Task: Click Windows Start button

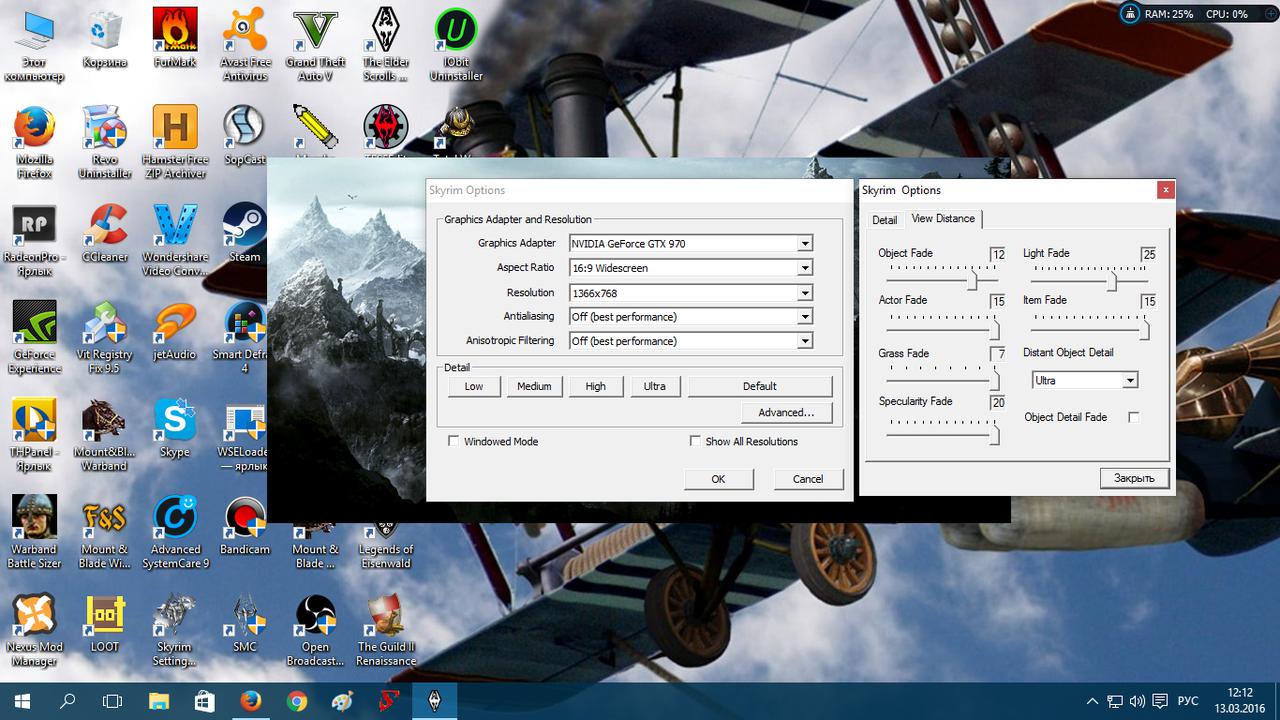Action: coord(22,700)
